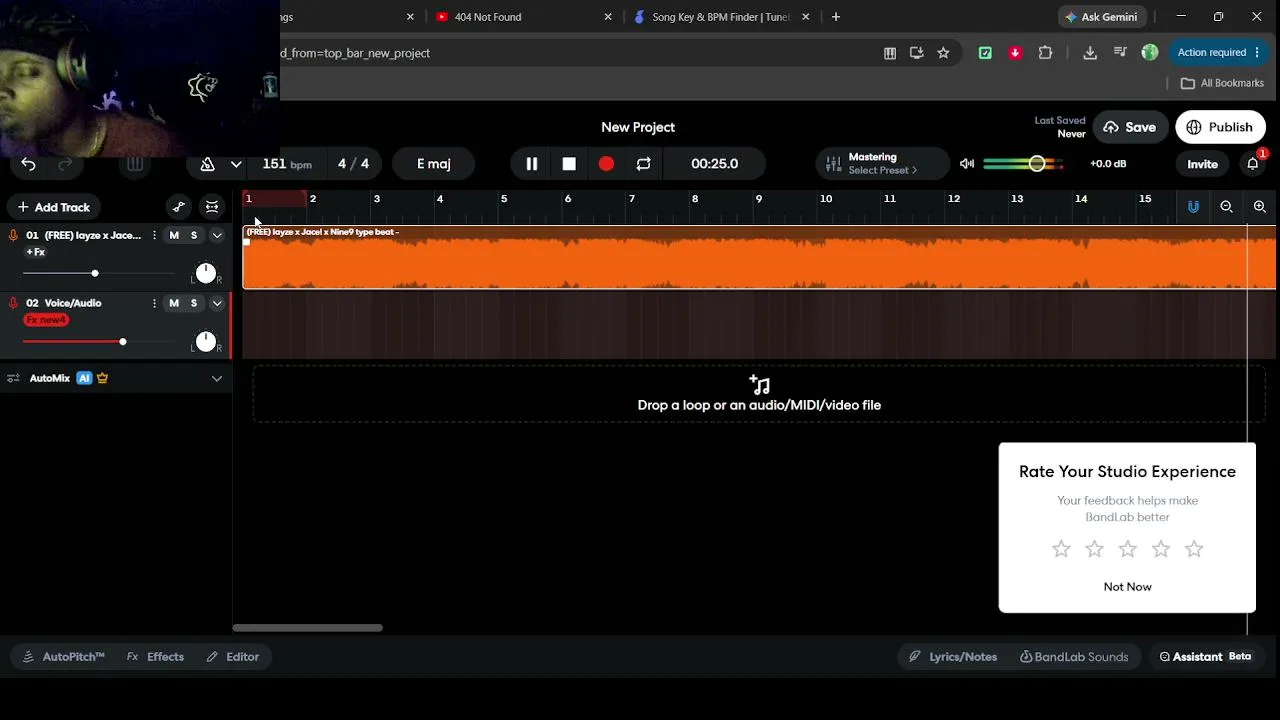Image resolution: width=1280 pixels, height=720 pixels.
Task: Open the Effects tab
Action: pyautogui.click(x=156, y=657)
